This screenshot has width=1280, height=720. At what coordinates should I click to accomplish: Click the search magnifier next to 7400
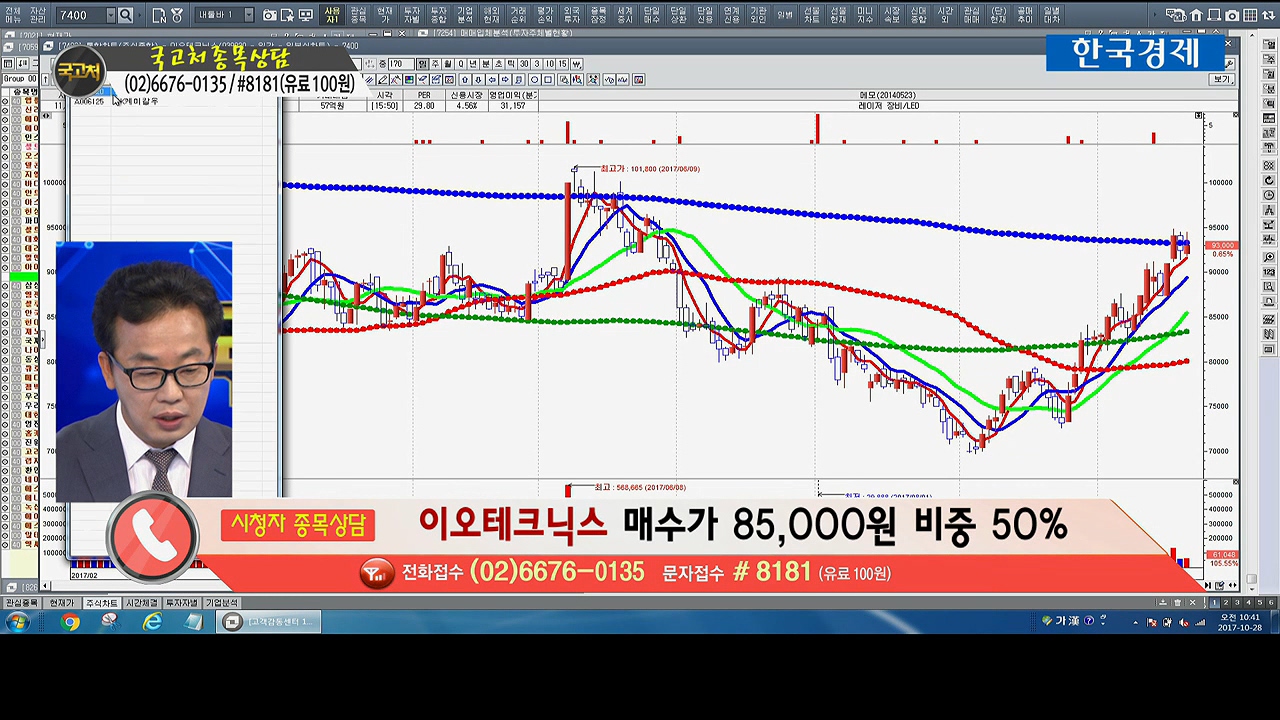125,15
